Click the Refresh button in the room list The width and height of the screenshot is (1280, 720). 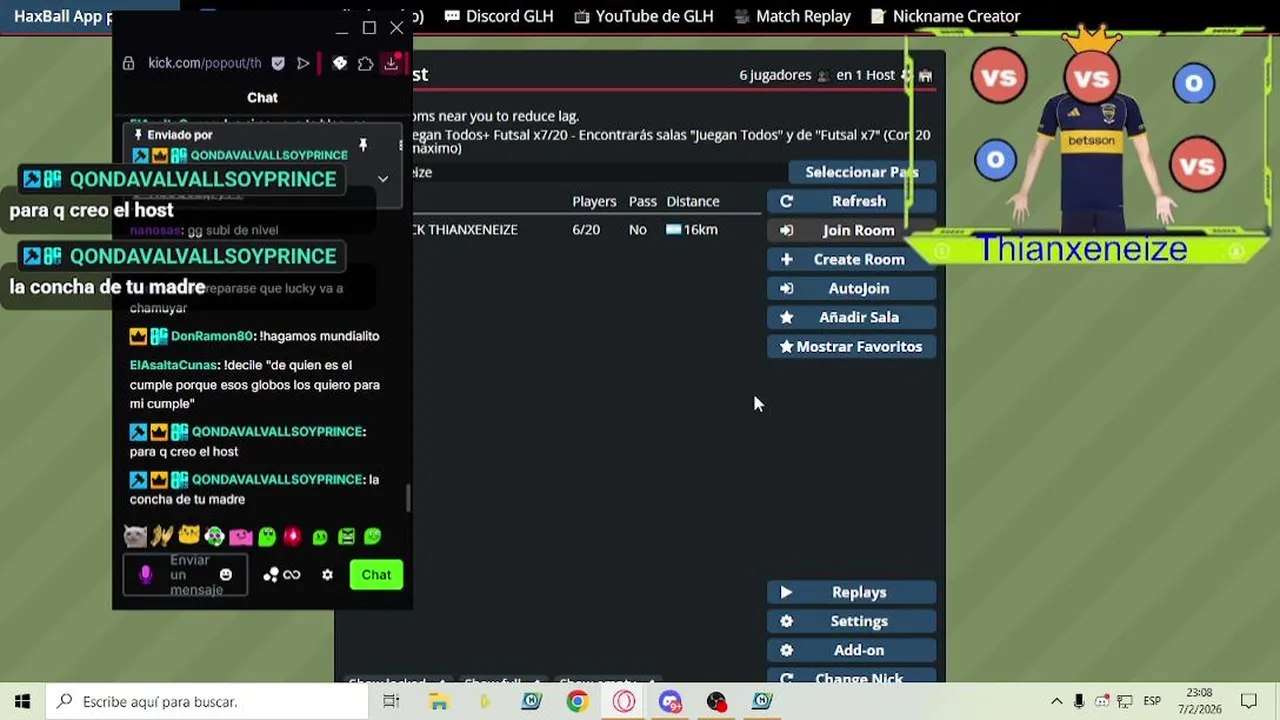(x=851, y=201)
